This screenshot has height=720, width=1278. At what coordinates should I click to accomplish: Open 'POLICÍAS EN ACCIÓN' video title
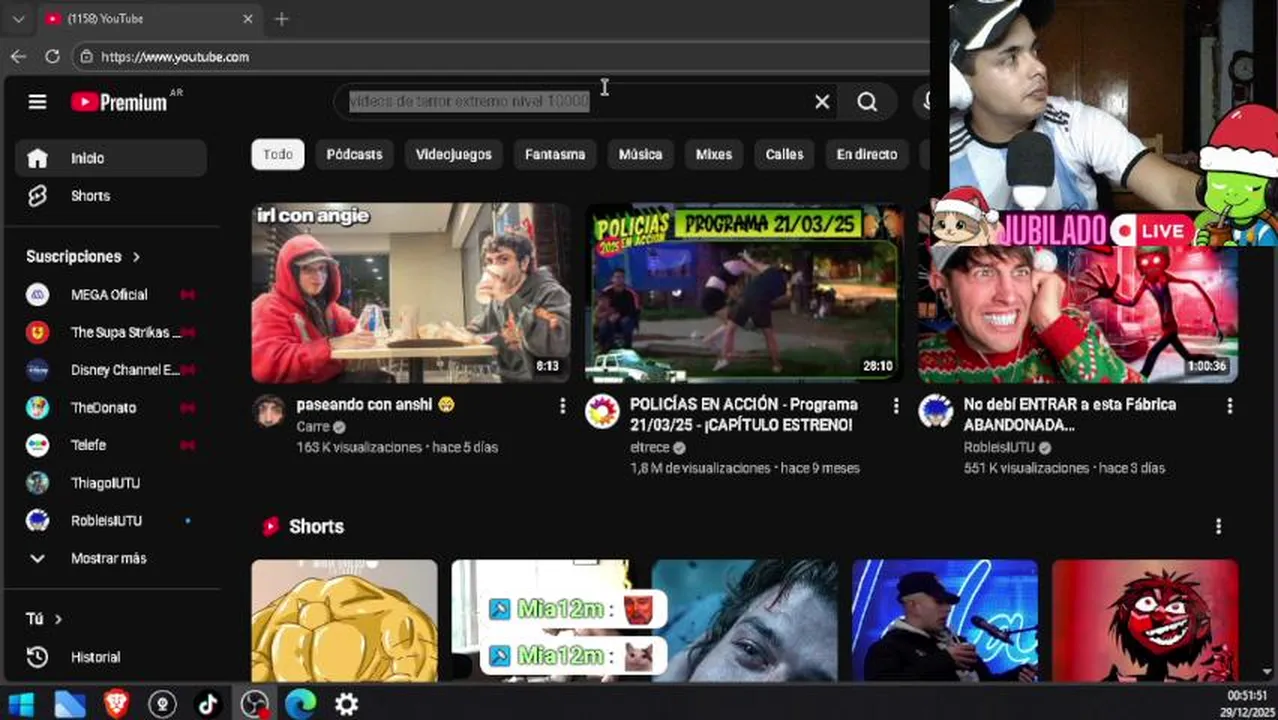tap(744, 415)
